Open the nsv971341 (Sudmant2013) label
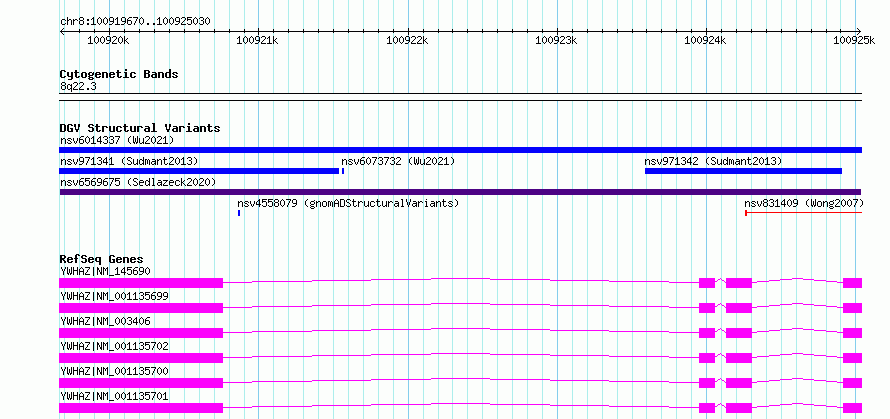Screen dimensions: 890x419 pos(129,161)
